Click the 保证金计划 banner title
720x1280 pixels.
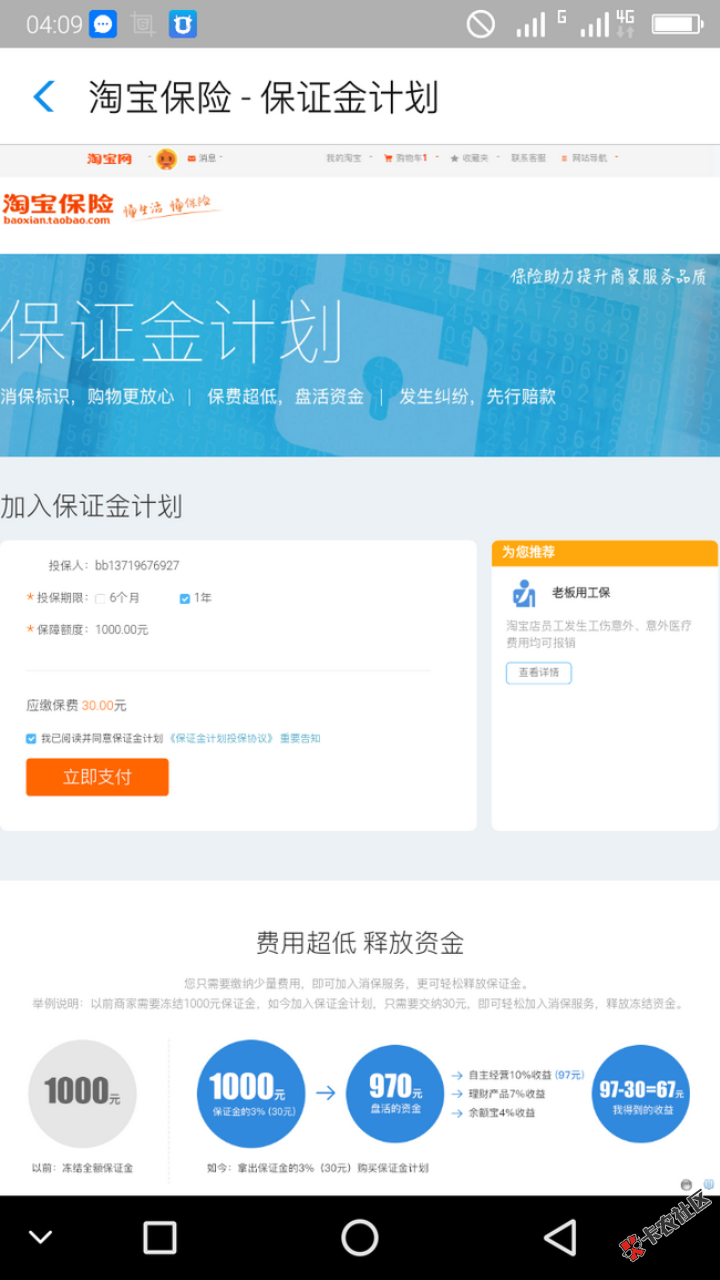(x=172, y=332)
